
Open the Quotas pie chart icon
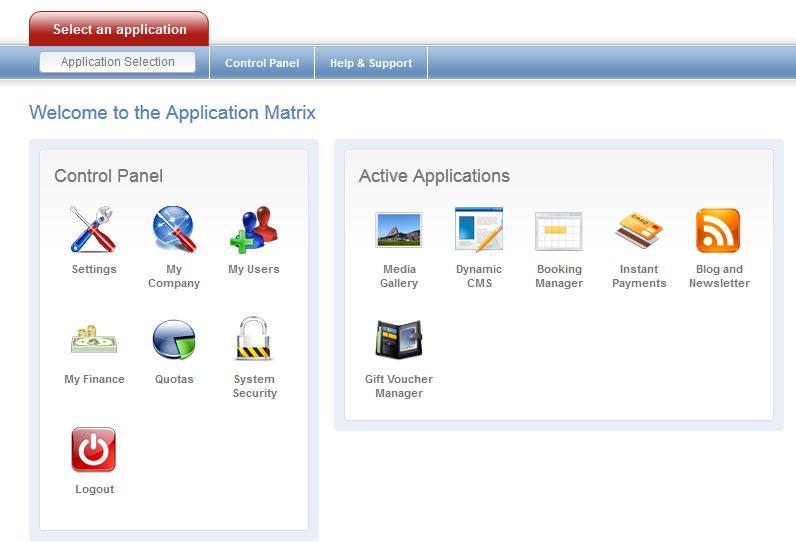[174, 340]
